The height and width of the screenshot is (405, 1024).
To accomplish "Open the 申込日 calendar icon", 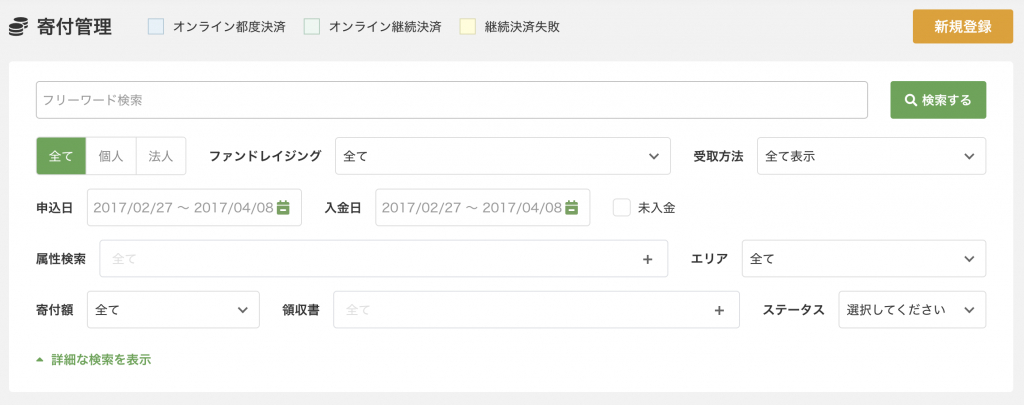I will 283,208.
